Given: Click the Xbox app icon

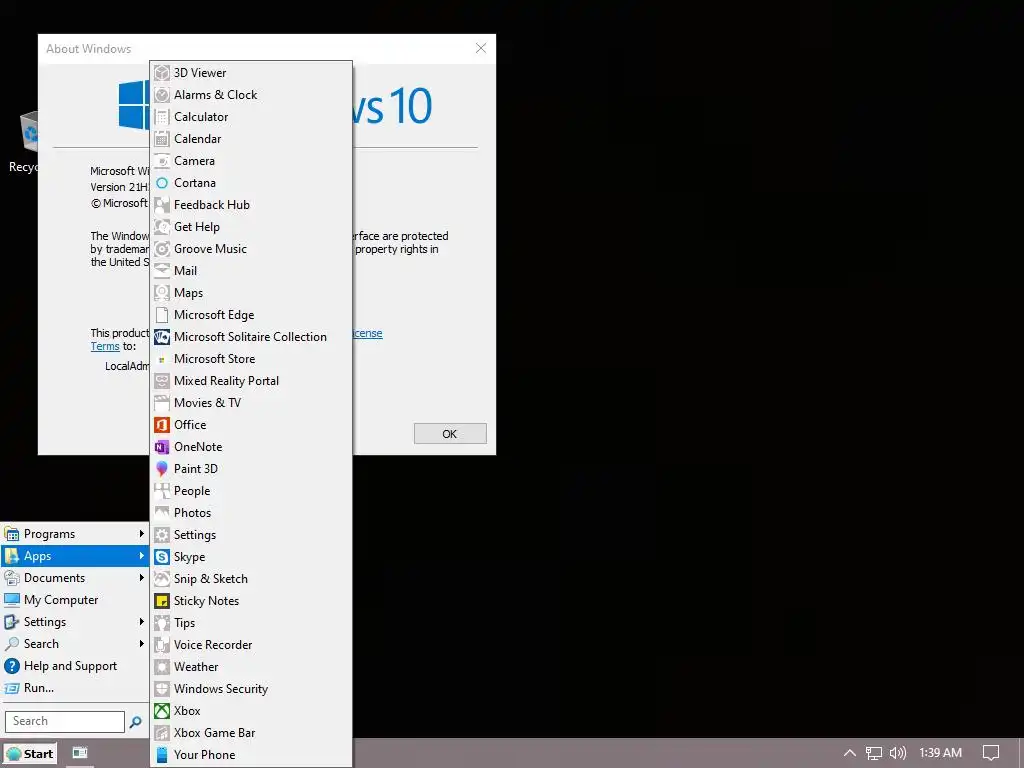Looking at the screenshot, I should coord(162,711).
